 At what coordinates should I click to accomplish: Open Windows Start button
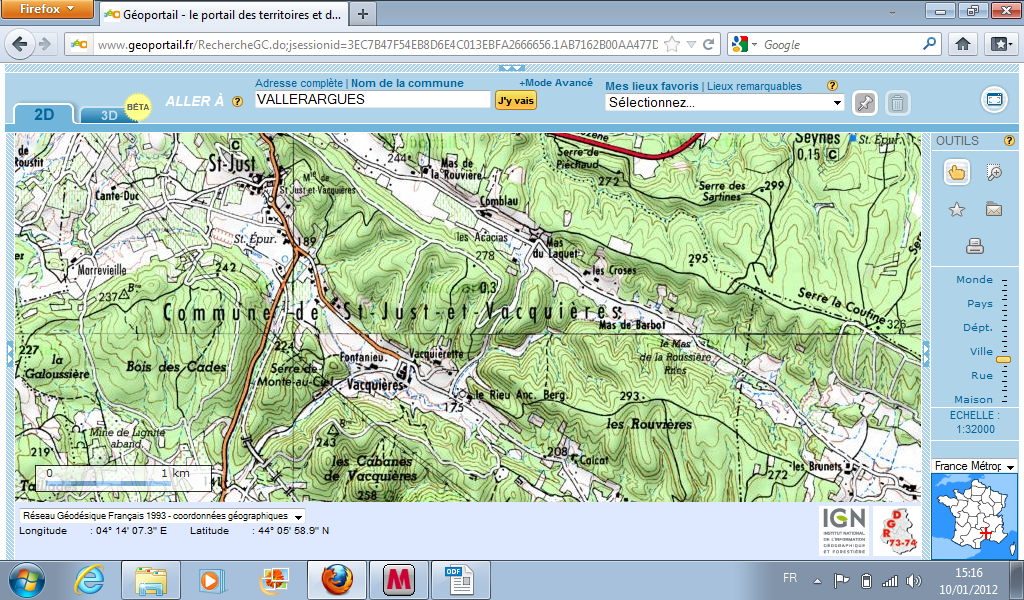pyautogui.click(x=27, y=580)
